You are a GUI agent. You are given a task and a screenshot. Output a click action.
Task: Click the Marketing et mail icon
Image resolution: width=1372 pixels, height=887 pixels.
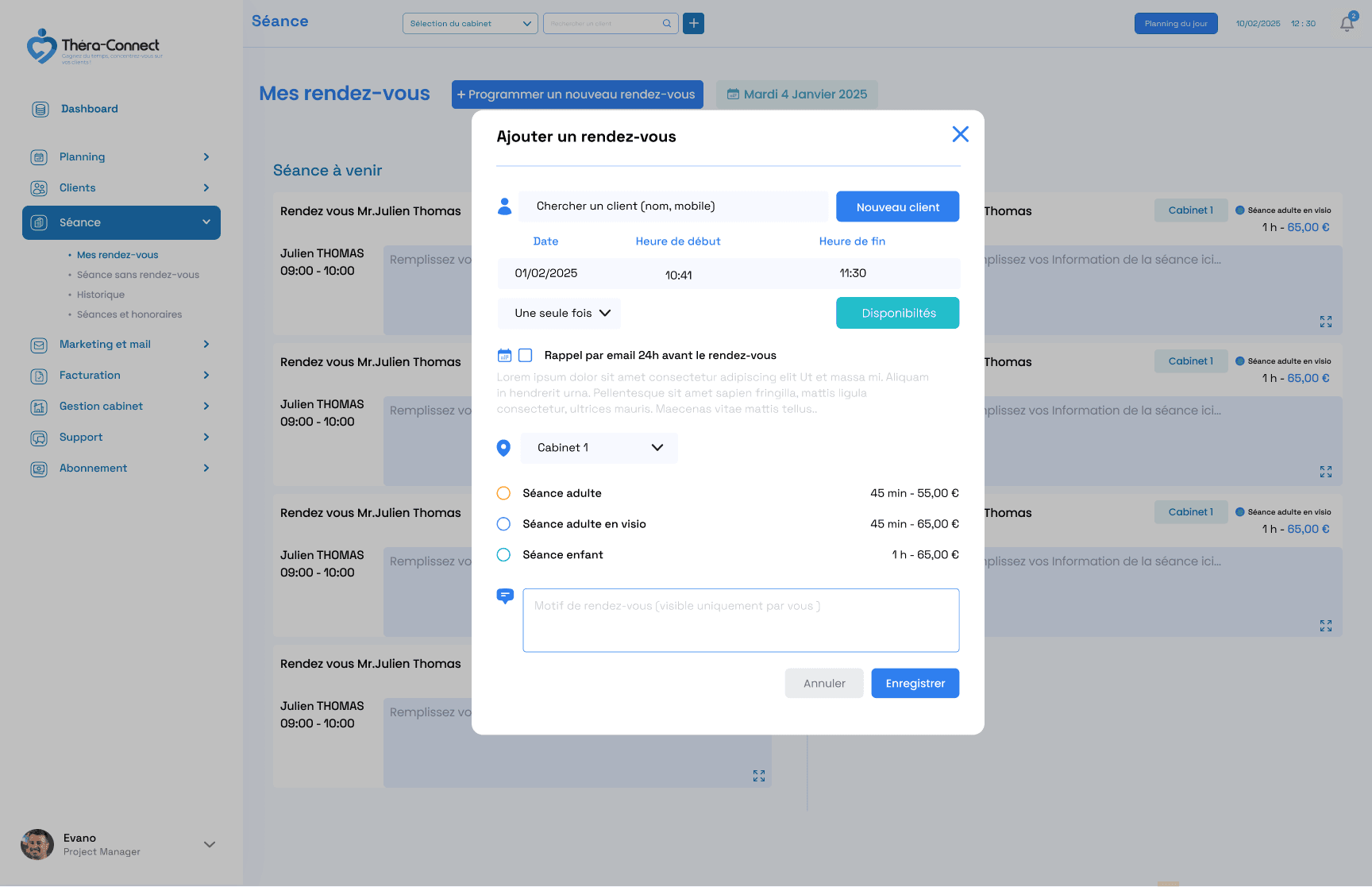coord(40,345)
